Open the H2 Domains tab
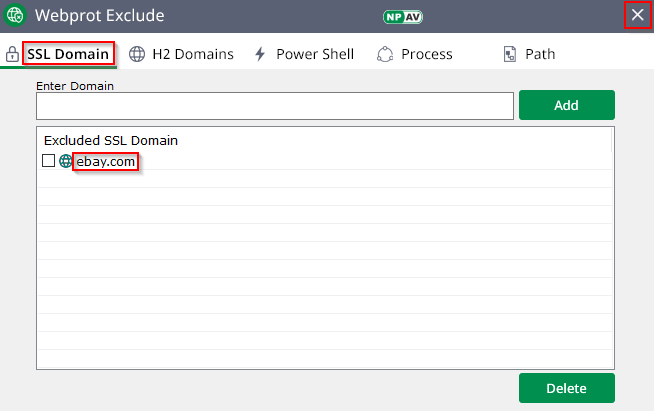 [x=192, y=54]
